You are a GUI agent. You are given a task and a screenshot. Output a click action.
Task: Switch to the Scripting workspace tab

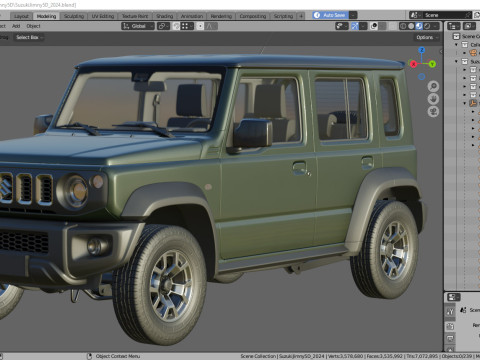click(x=283, y=16)
